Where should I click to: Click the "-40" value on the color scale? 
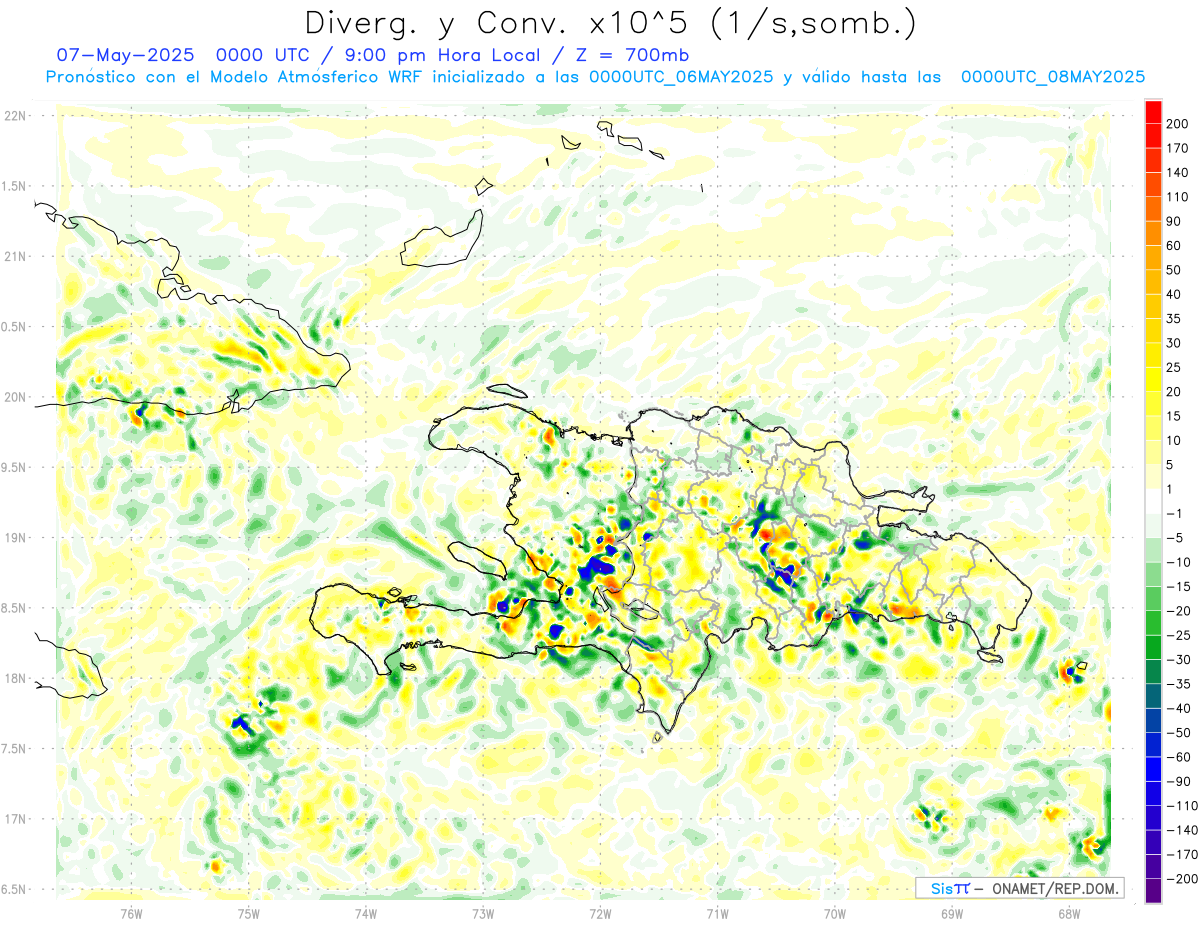click(x=1177, y=708)
